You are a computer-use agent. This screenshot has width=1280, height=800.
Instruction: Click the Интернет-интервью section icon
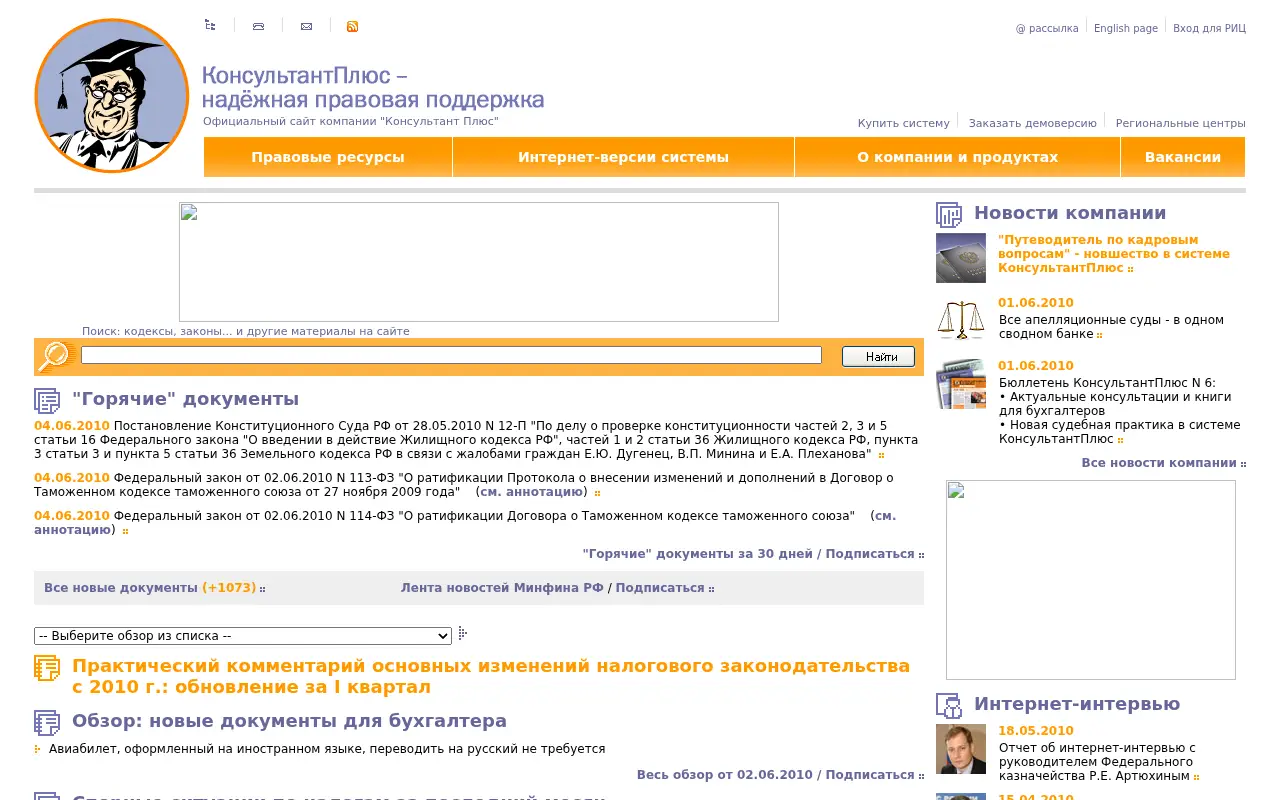click(x=949, y=705)
